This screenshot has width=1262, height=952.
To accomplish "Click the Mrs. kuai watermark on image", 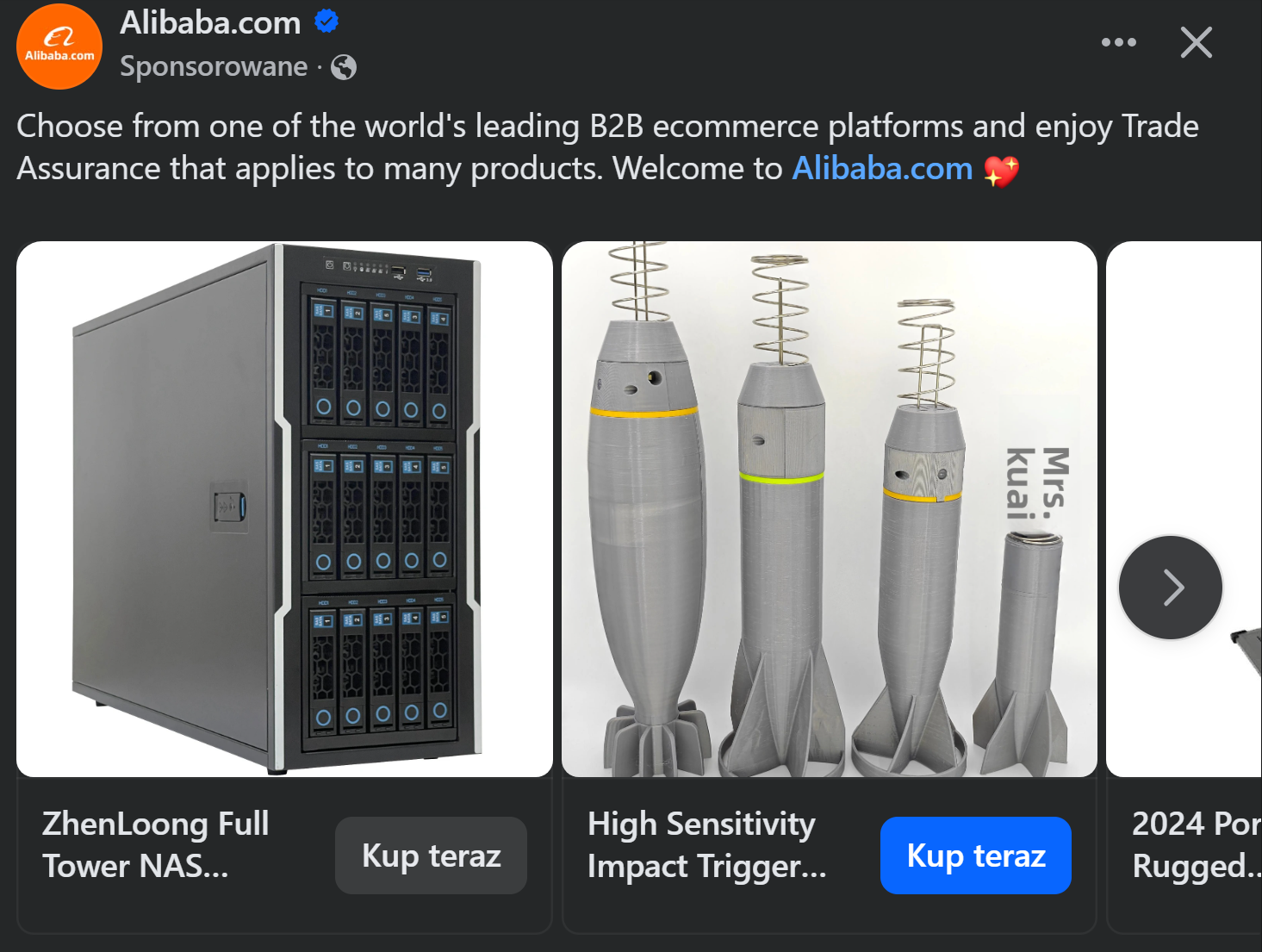I will click(1038, 483).
